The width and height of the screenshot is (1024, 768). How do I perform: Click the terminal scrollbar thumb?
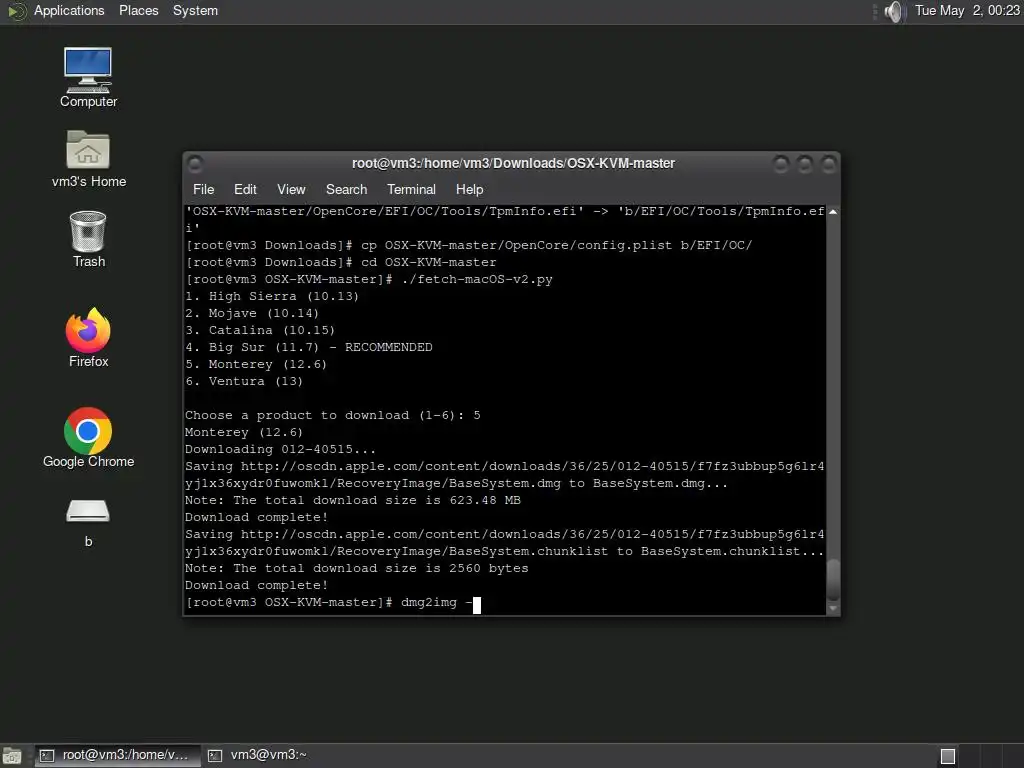pos(833,579)
